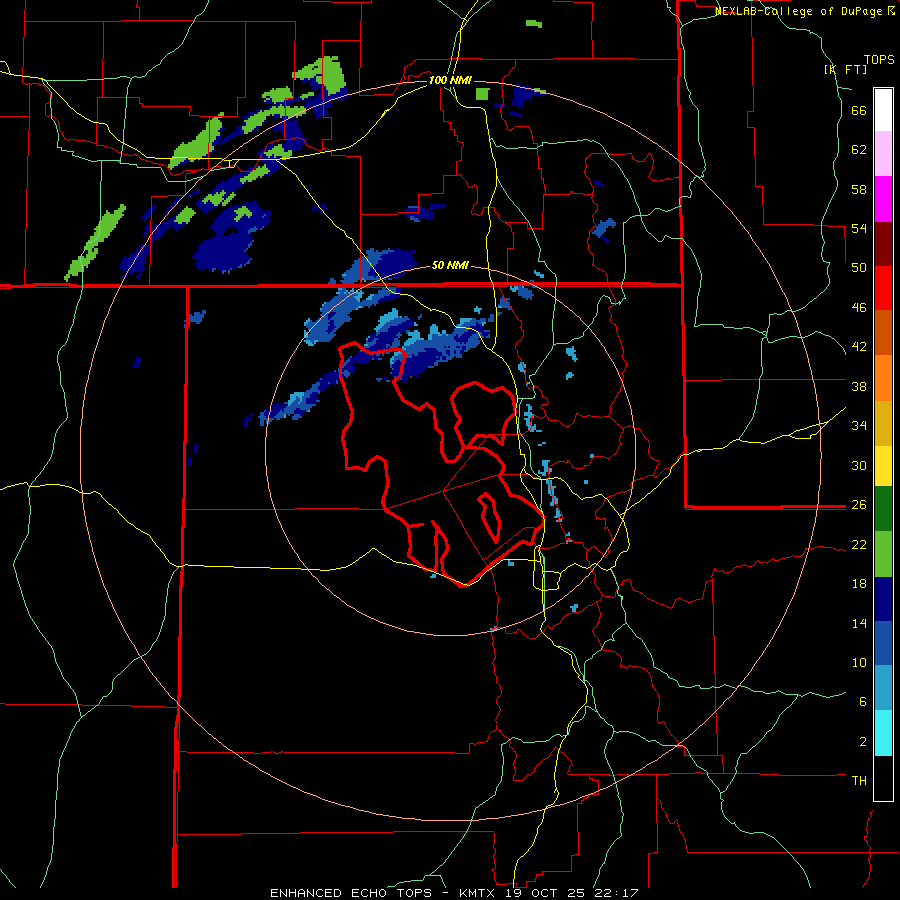Click the cyan 6 kft legend swatch

pos(883,733)
